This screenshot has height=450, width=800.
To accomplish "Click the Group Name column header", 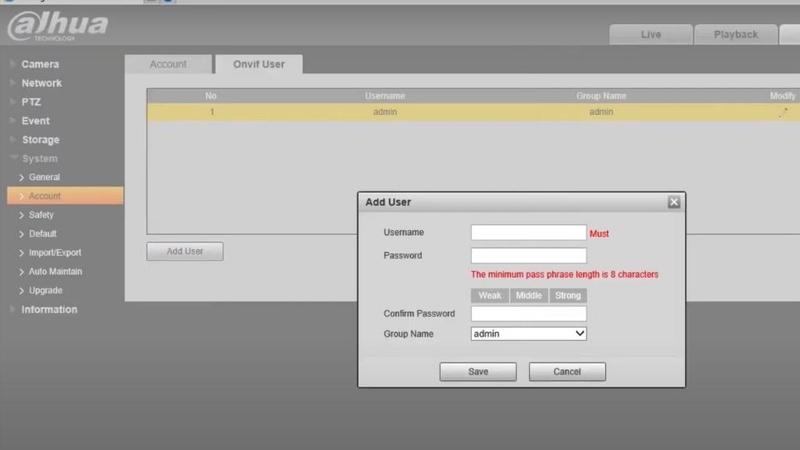I will pyautogui.click(x=601, y=96).
